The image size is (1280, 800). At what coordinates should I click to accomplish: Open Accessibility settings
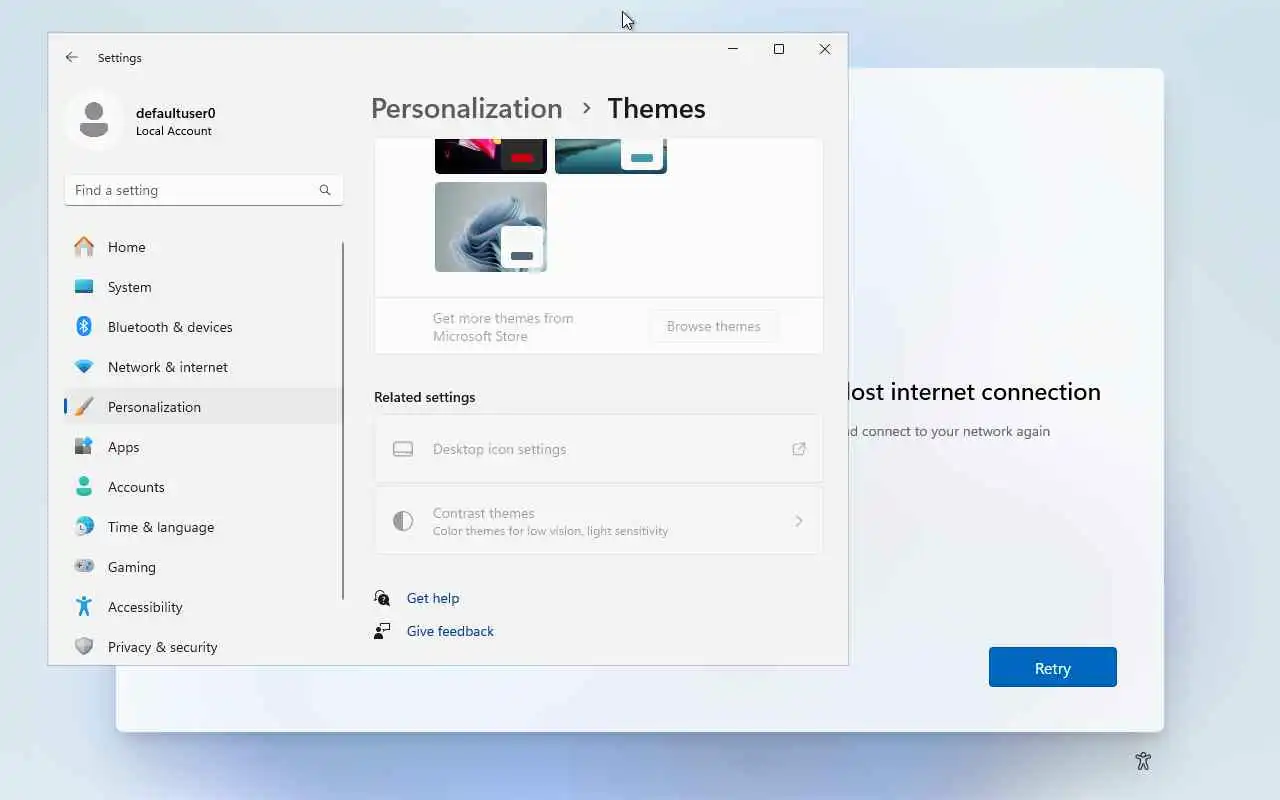click(x=203, y=607)
